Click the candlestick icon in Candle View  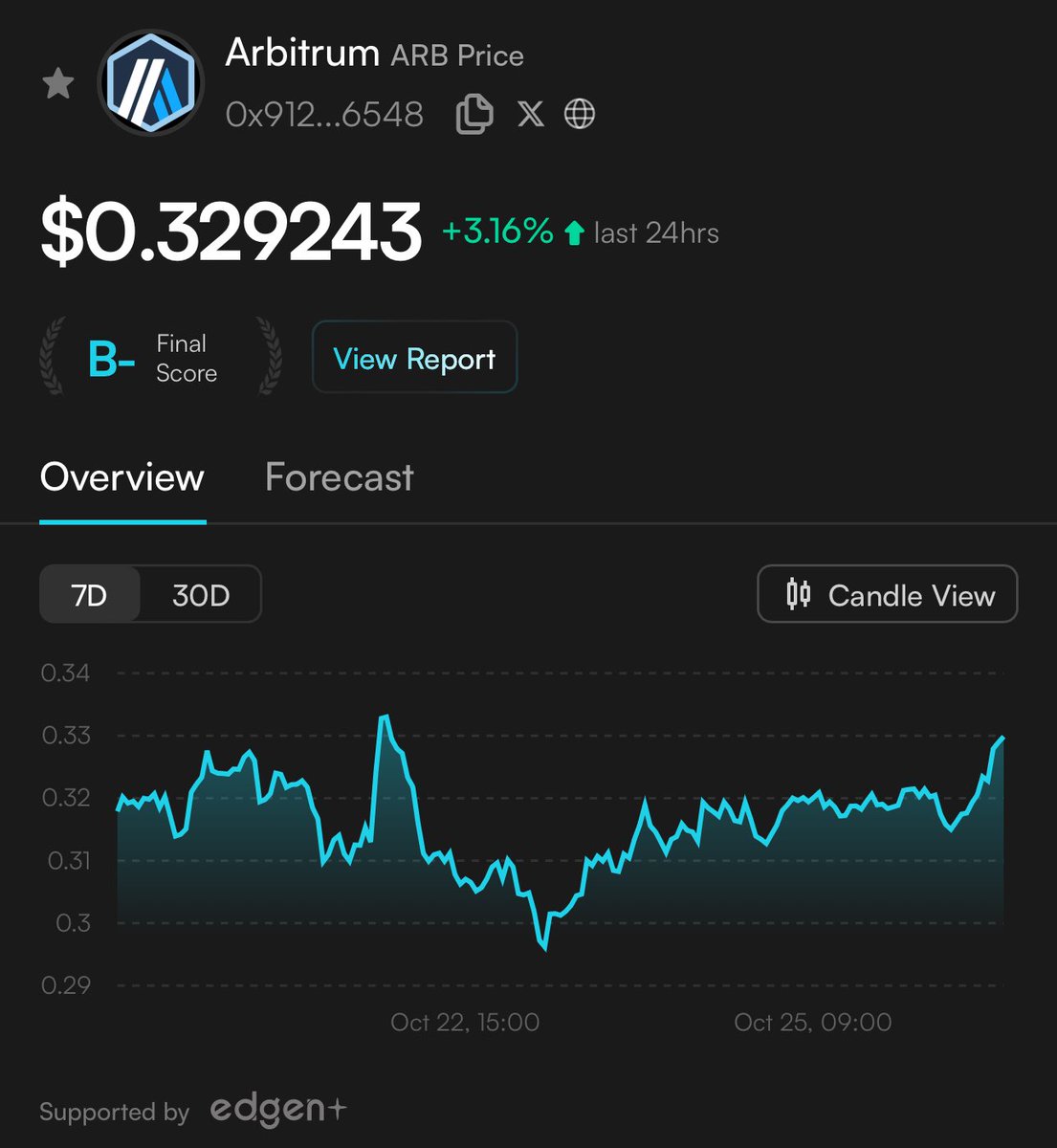pyautogui.click(x=798, y=594)
